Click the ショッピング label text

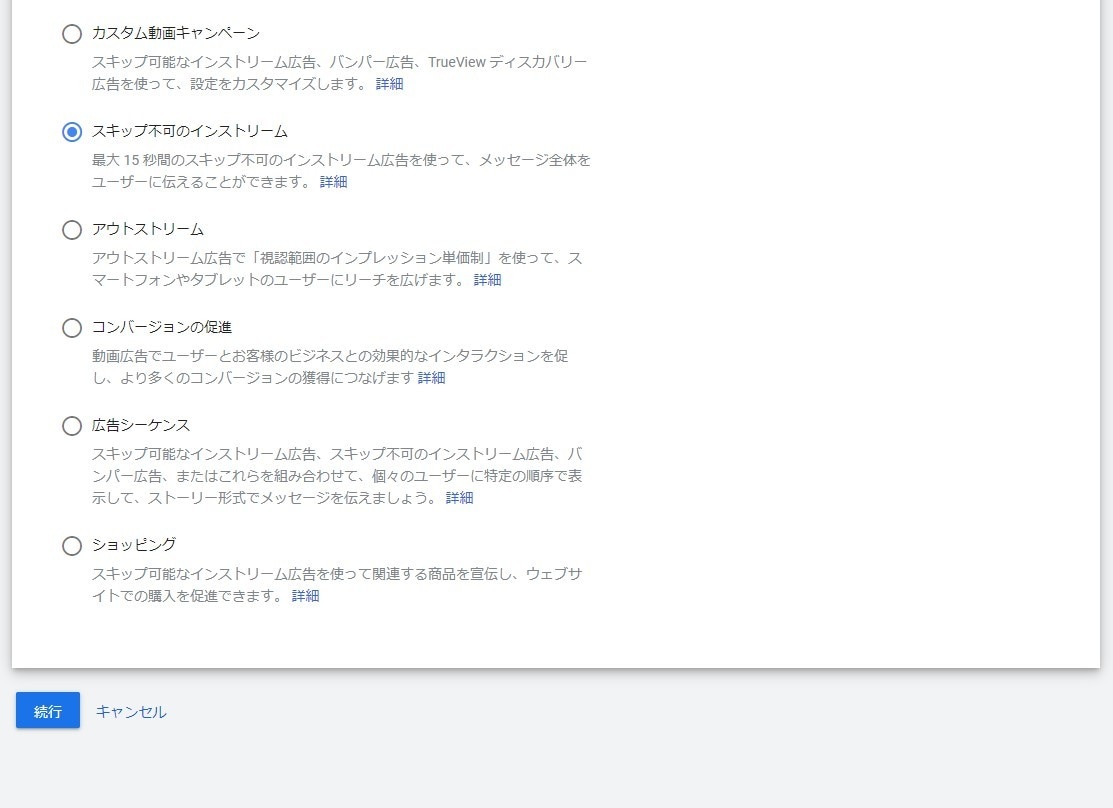(133, 545)
